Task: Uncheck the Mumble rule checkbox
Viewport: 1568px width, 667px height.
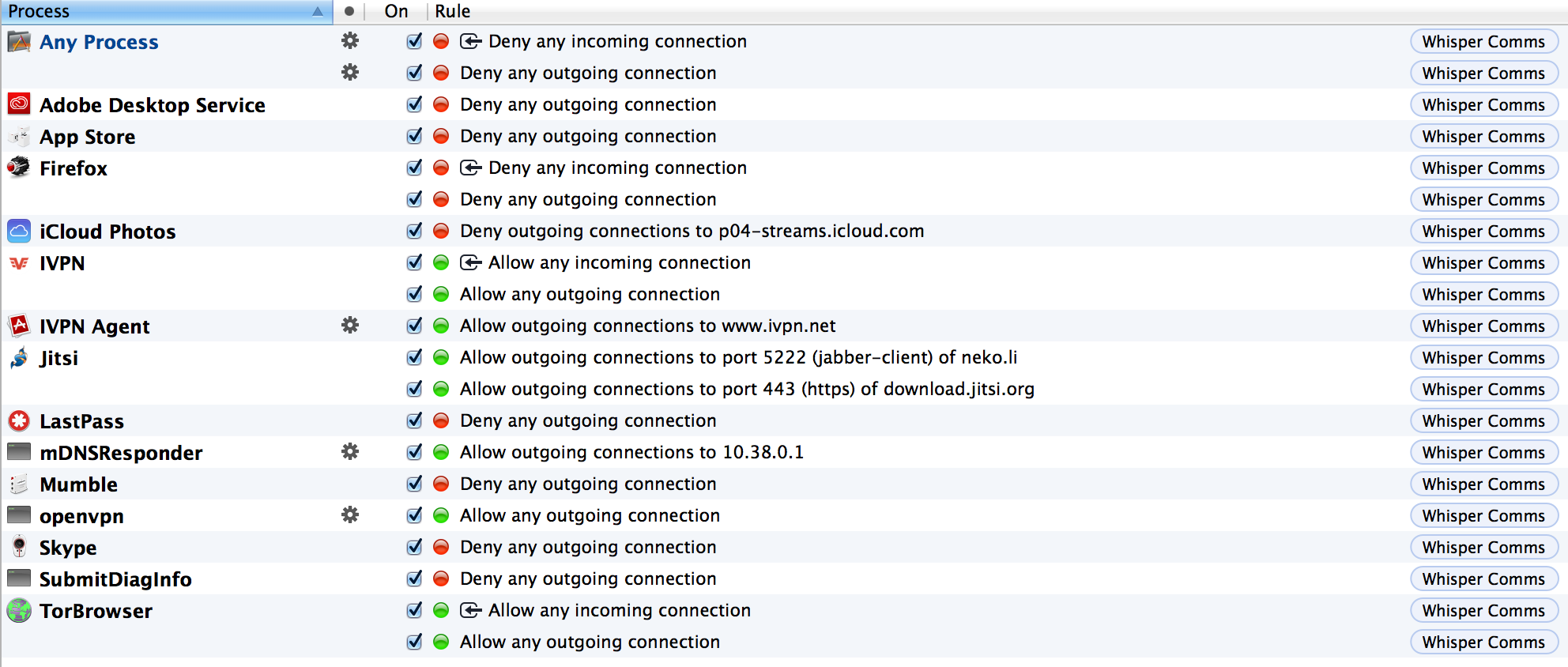Action: click(414, 484)
